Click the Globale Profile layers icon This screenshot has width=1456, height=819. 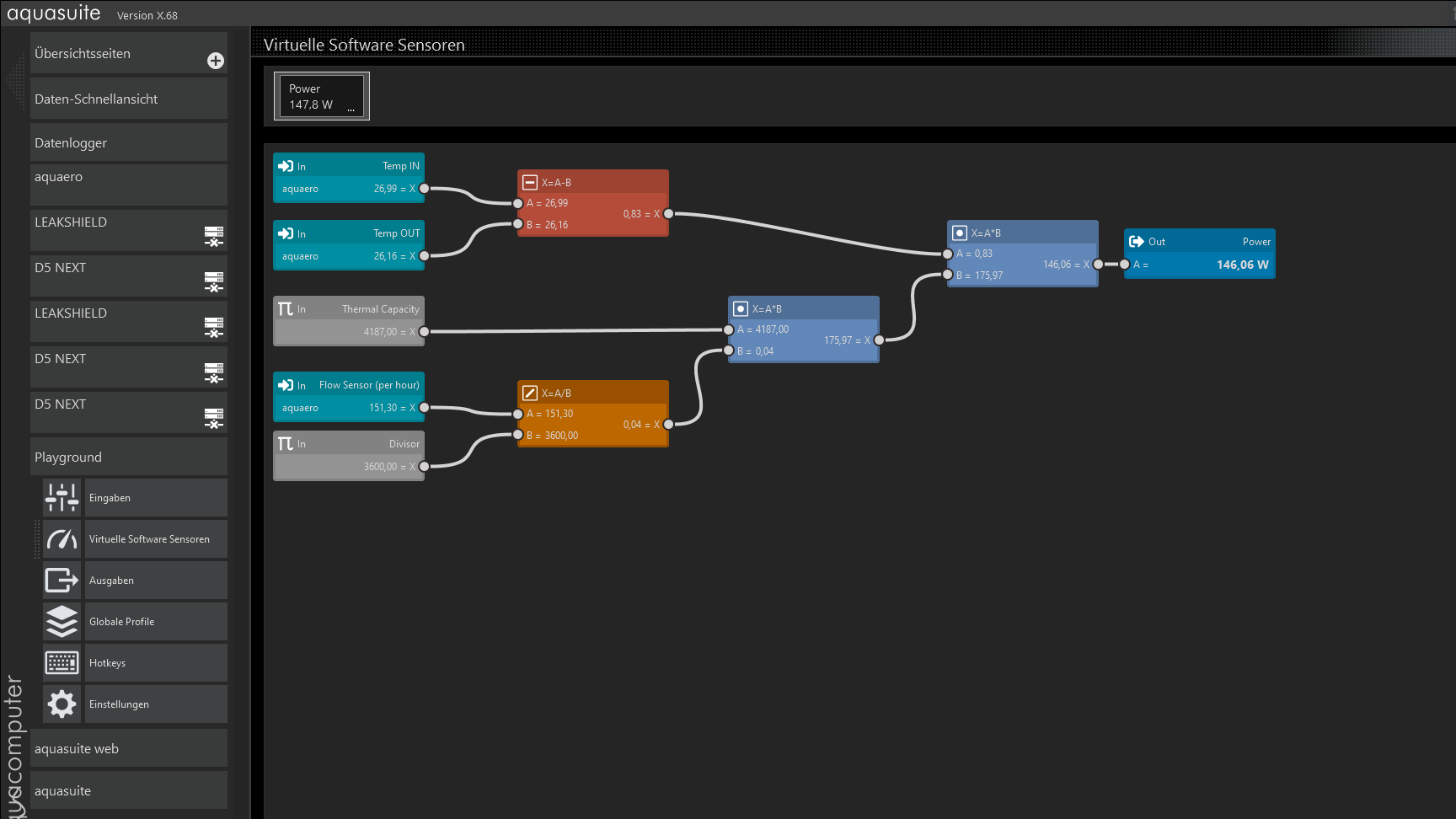[62, 621]
